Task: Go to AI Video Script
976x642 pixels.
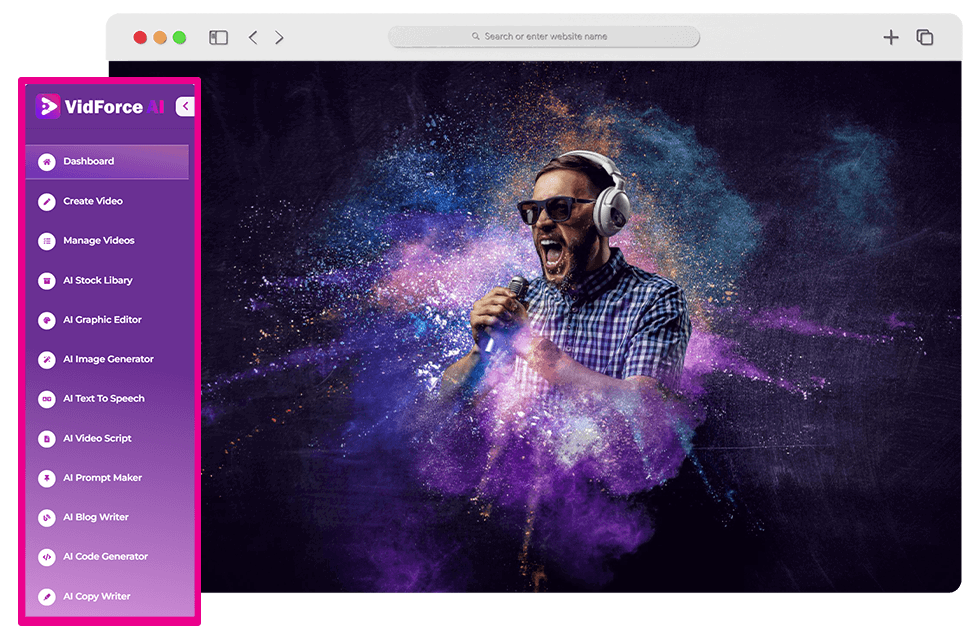Action: tap(97, 438)
